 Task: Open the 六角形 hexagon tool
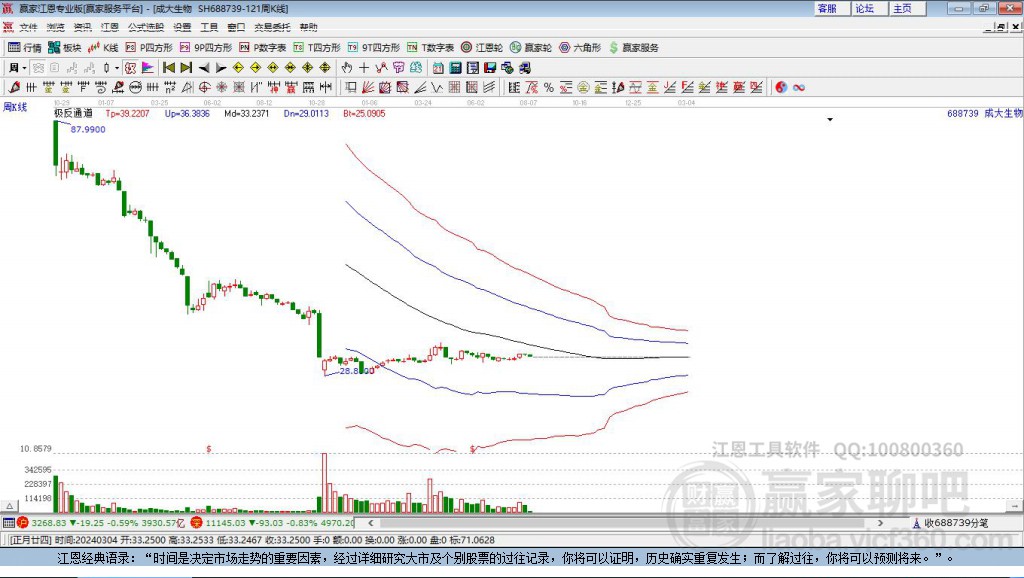coord(580,48)
